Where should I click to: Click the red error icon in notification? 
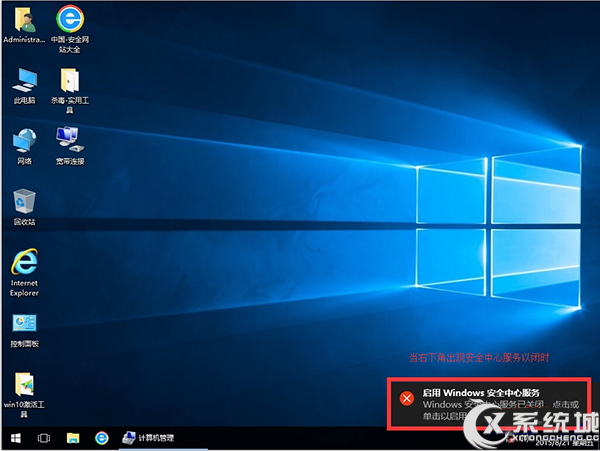406,398
